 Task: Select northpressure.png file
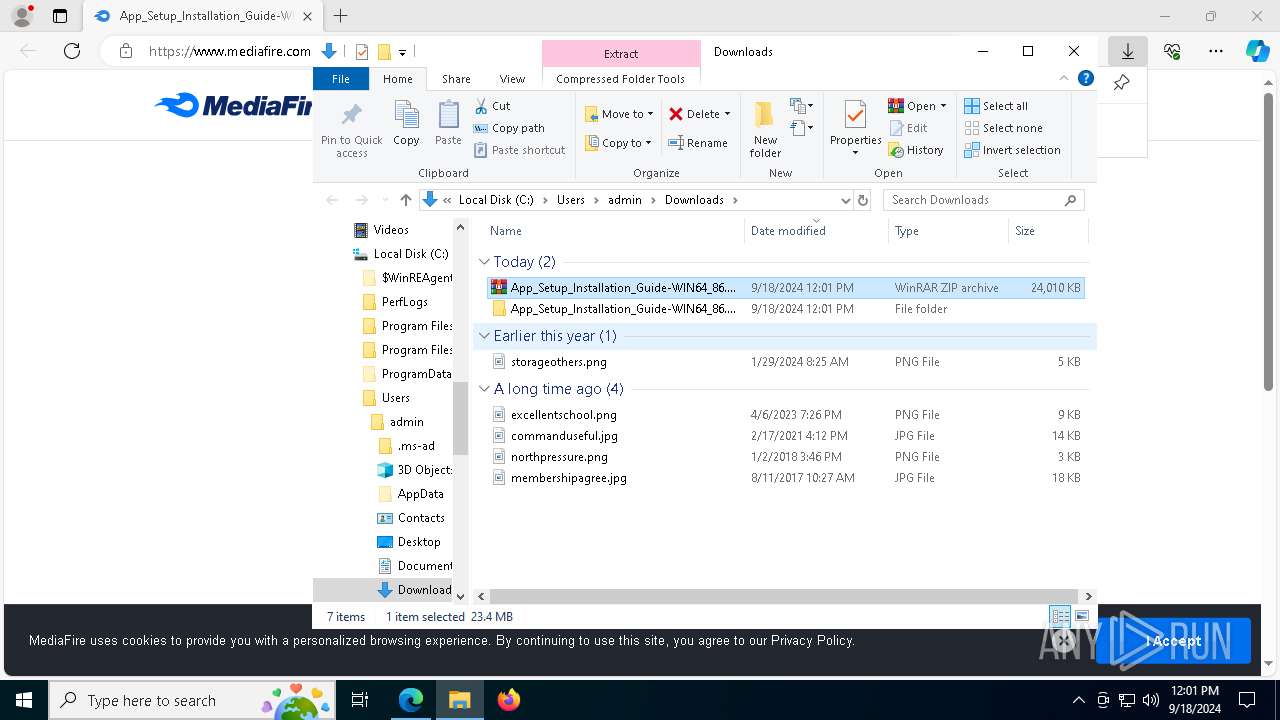786,457
